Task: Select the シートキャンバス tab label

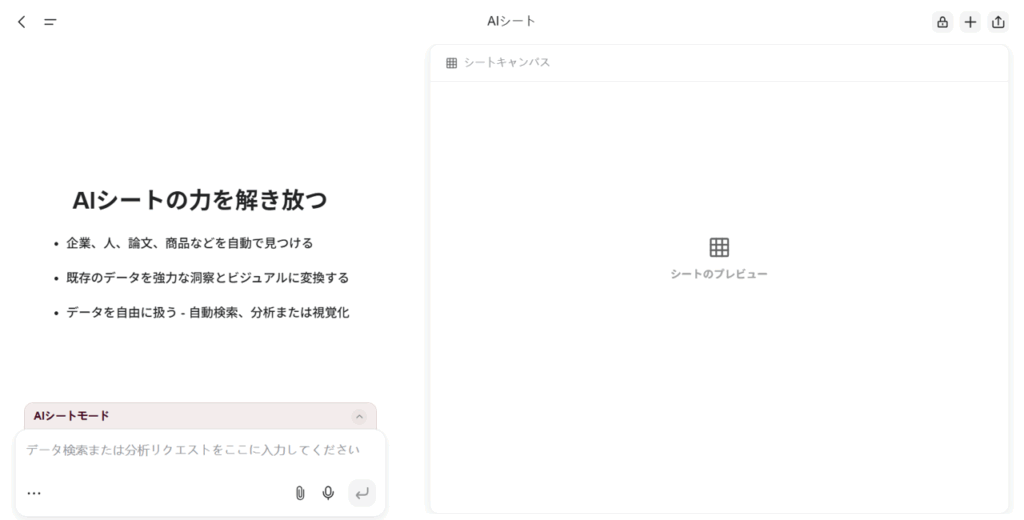Action: [x=507, y=63]
